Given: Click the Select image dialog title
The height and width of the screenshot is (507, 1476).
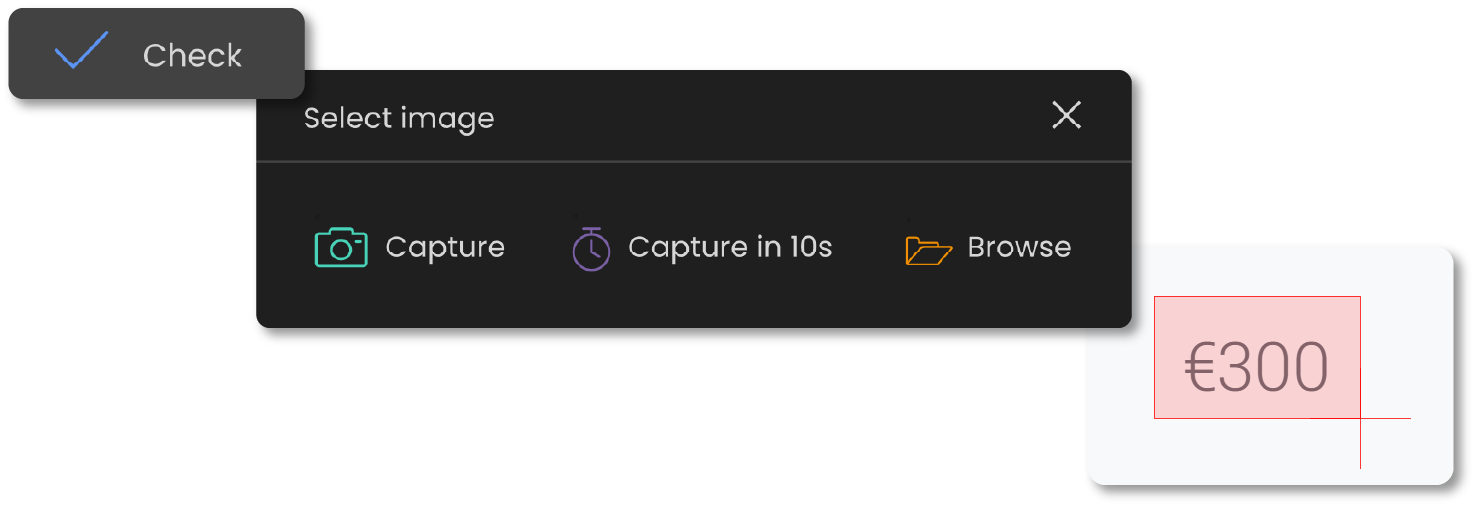Looking at the screenshot, I should [398, 118].
